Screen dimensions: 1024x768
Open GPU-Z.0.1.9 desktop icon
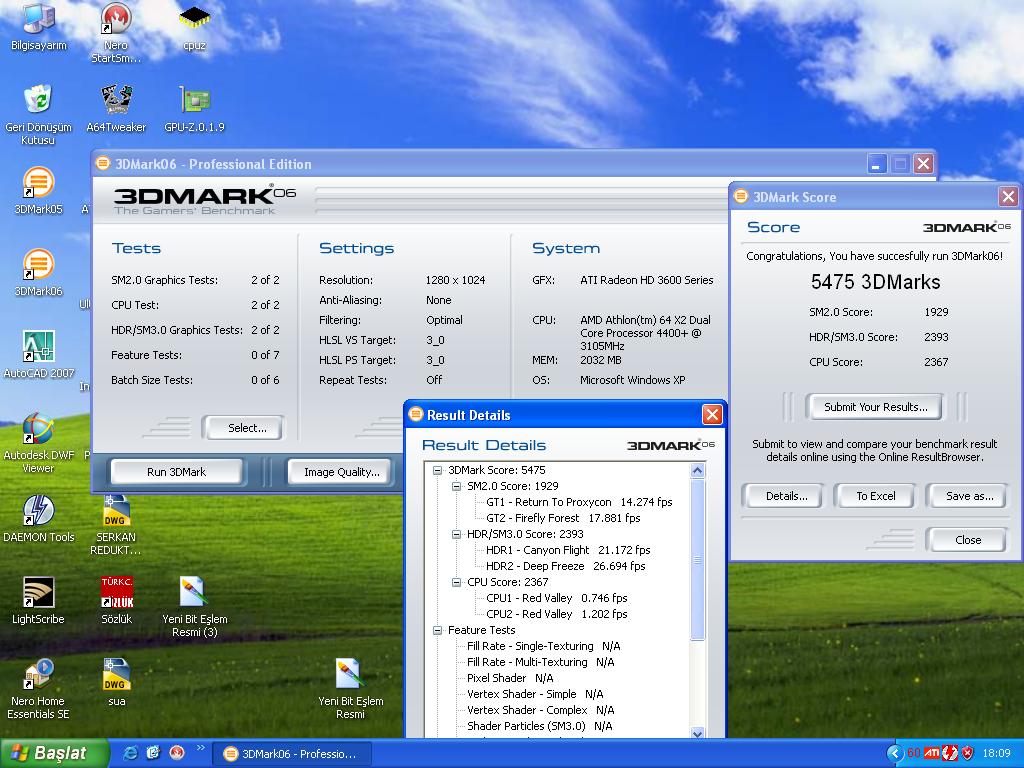pyautogui.click(x=195, y=108)
